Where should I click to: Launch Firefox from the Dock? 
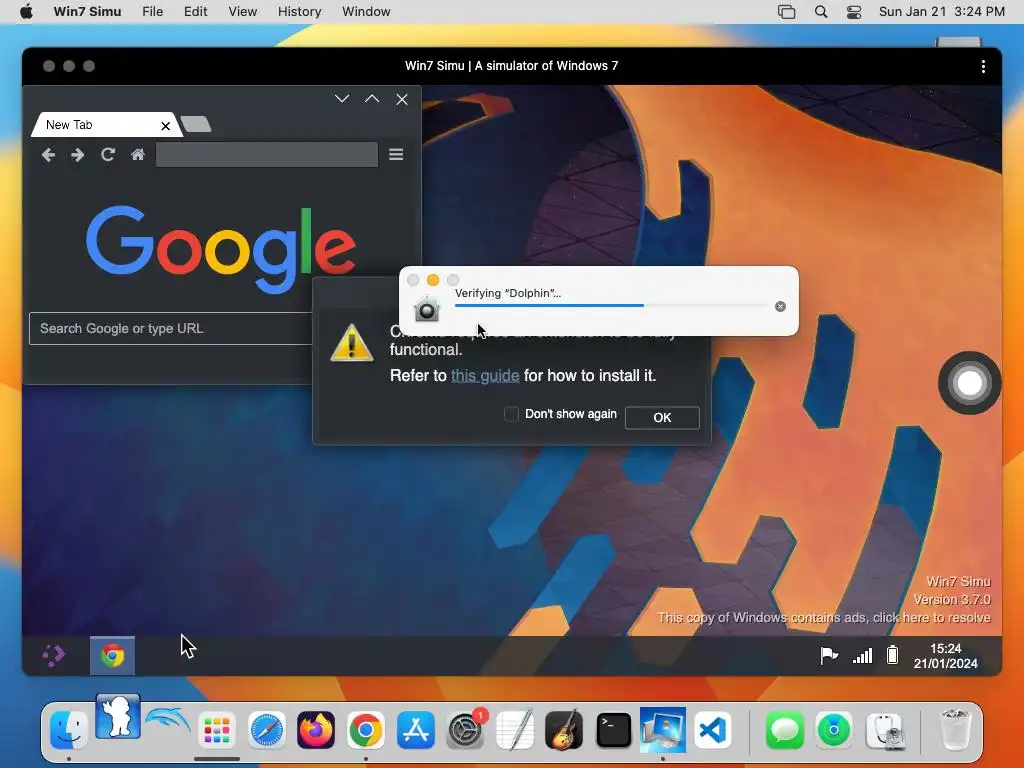click(316, 729)
